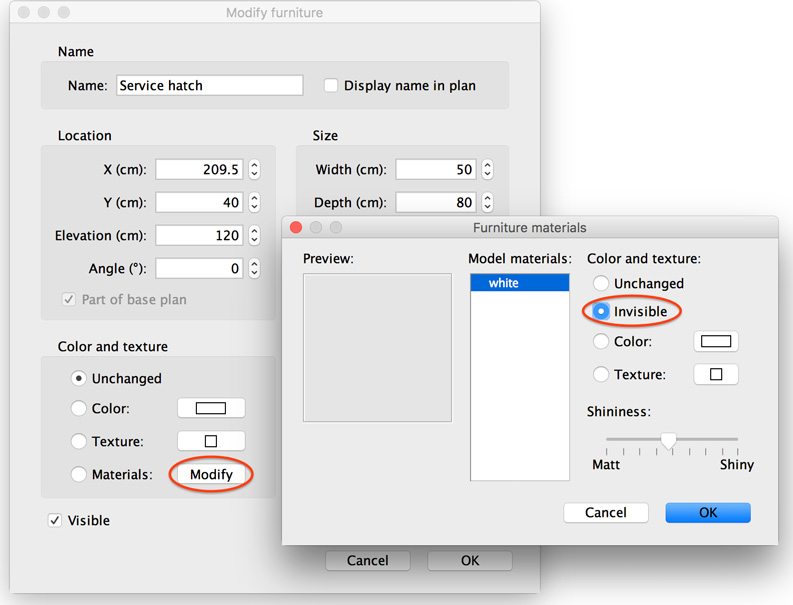This screenshot has width=793, height=605.
Task: Select the Invisible radio option
Action: click(601, 312)
